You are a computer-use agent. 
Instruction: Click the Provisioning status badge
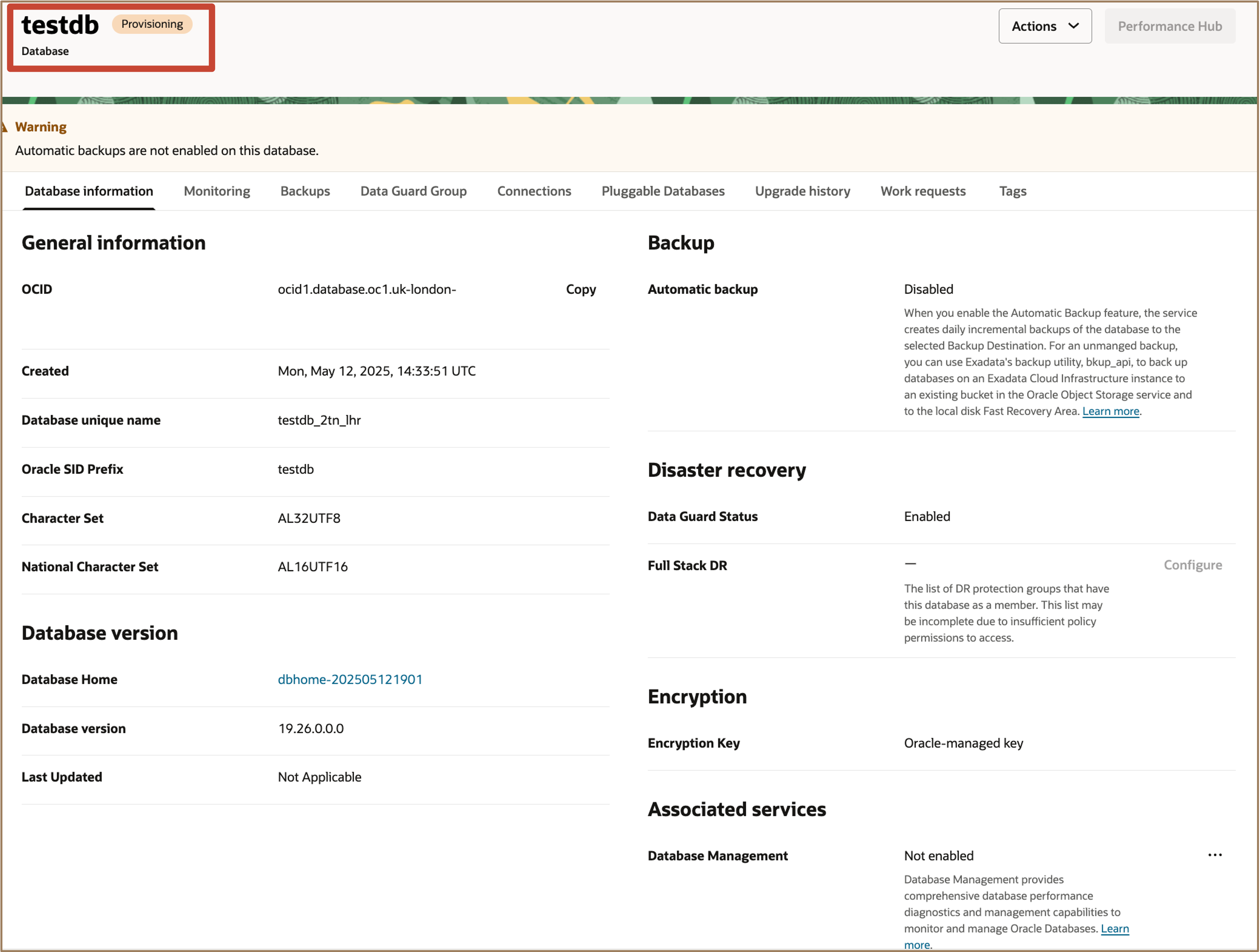click(x=152, y=24)
